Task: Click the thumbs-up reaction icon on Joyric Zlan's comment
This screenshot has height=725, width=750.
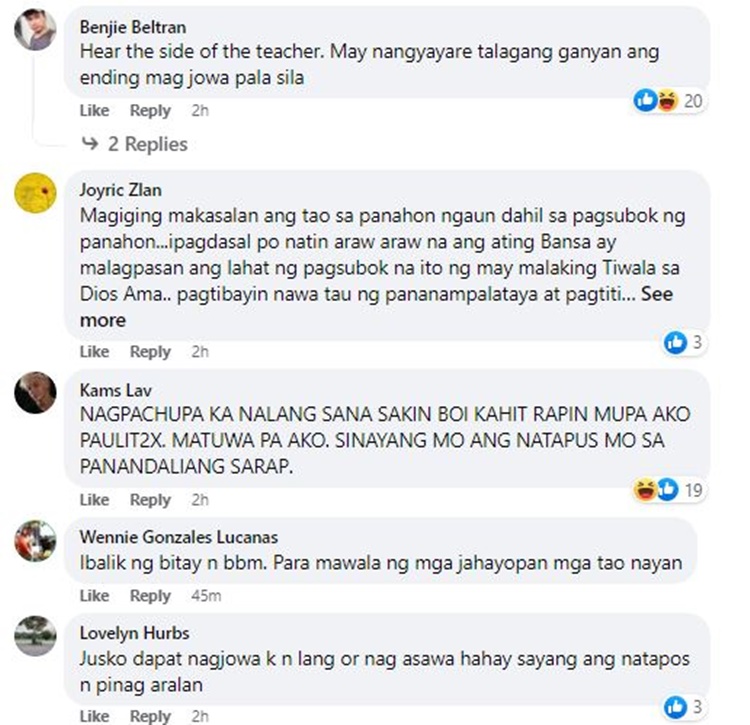Action: click(x=675, y=342)
